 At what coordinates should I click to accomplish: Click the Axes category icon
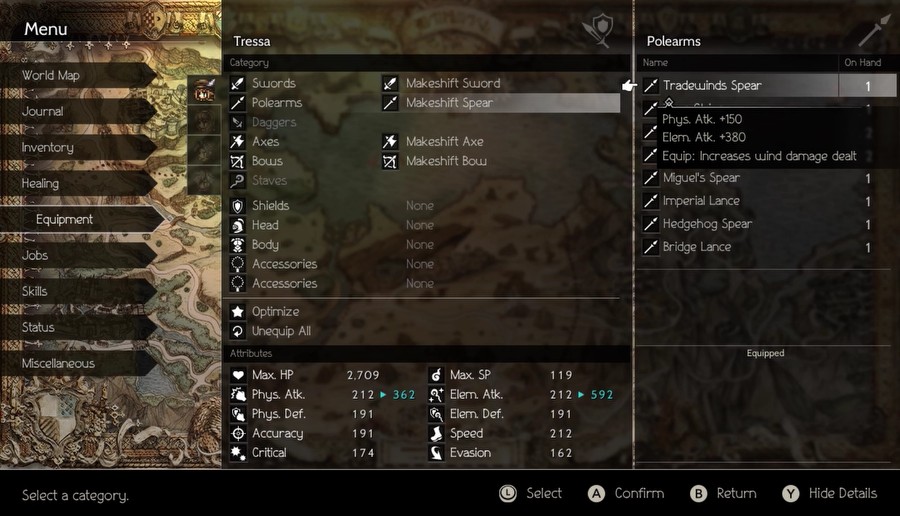click(238, 141)
